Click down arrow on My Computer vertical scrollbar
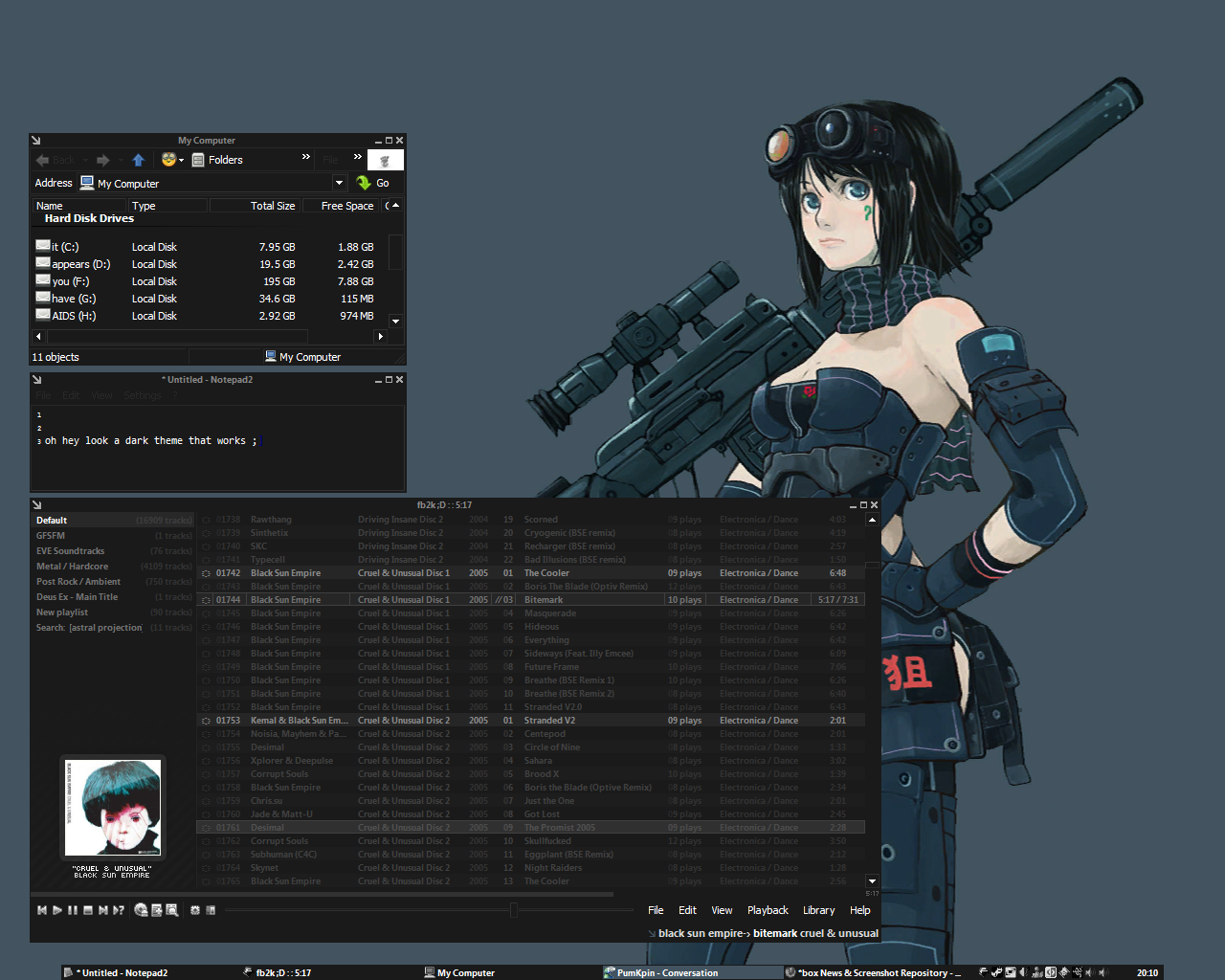Viewport: 1225px width, 980px height. 395,322
